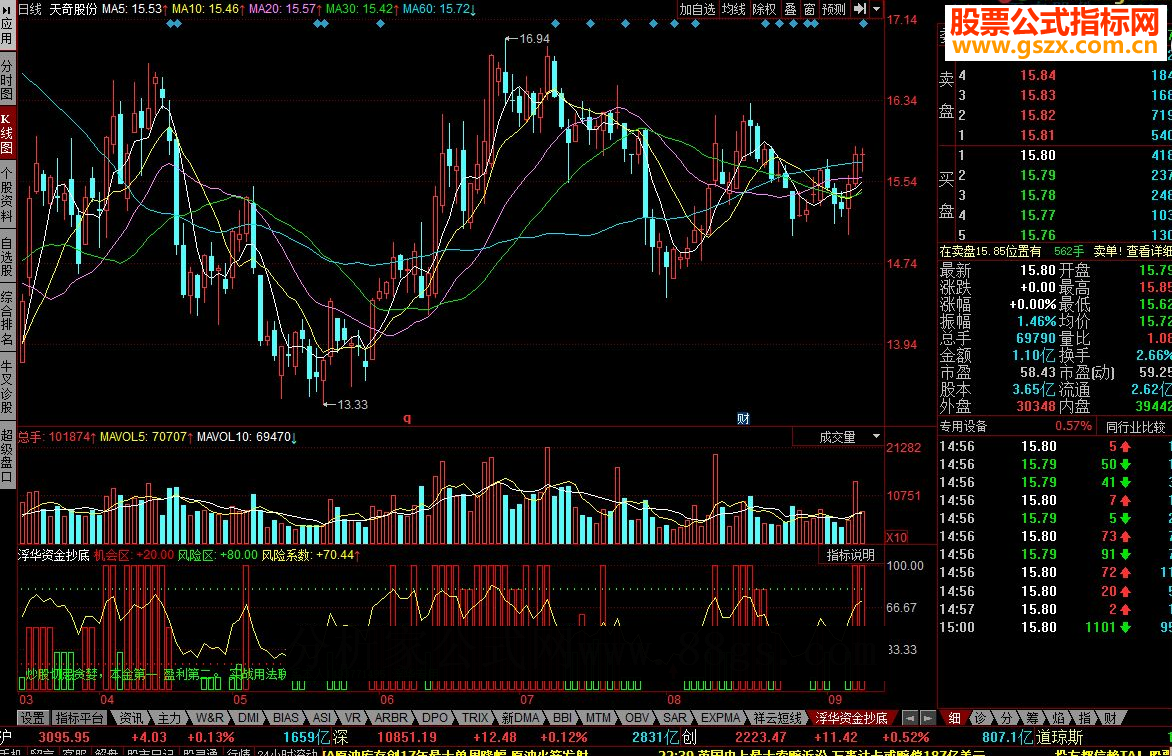Select the BIAS indicator tab
Screen dimensions: 1172x756
(x=286, y=718)
